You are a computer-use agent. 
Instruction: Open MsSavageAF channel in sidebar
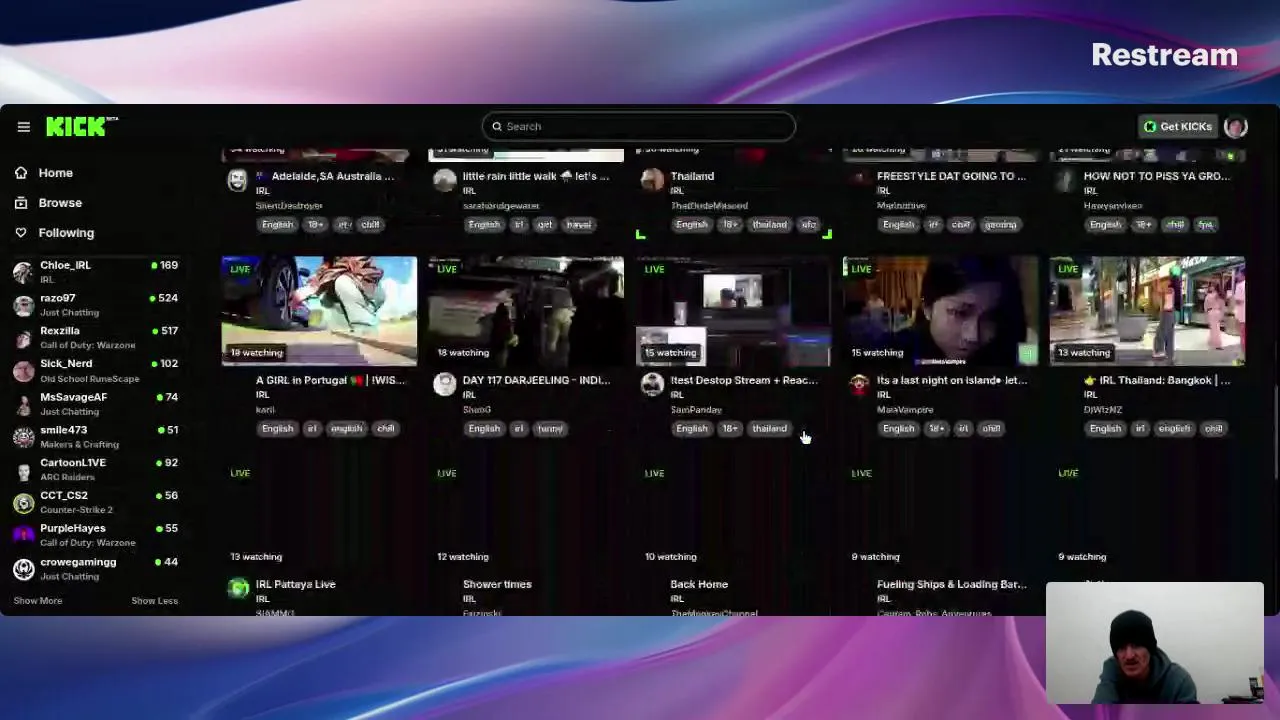pos(95,404)
